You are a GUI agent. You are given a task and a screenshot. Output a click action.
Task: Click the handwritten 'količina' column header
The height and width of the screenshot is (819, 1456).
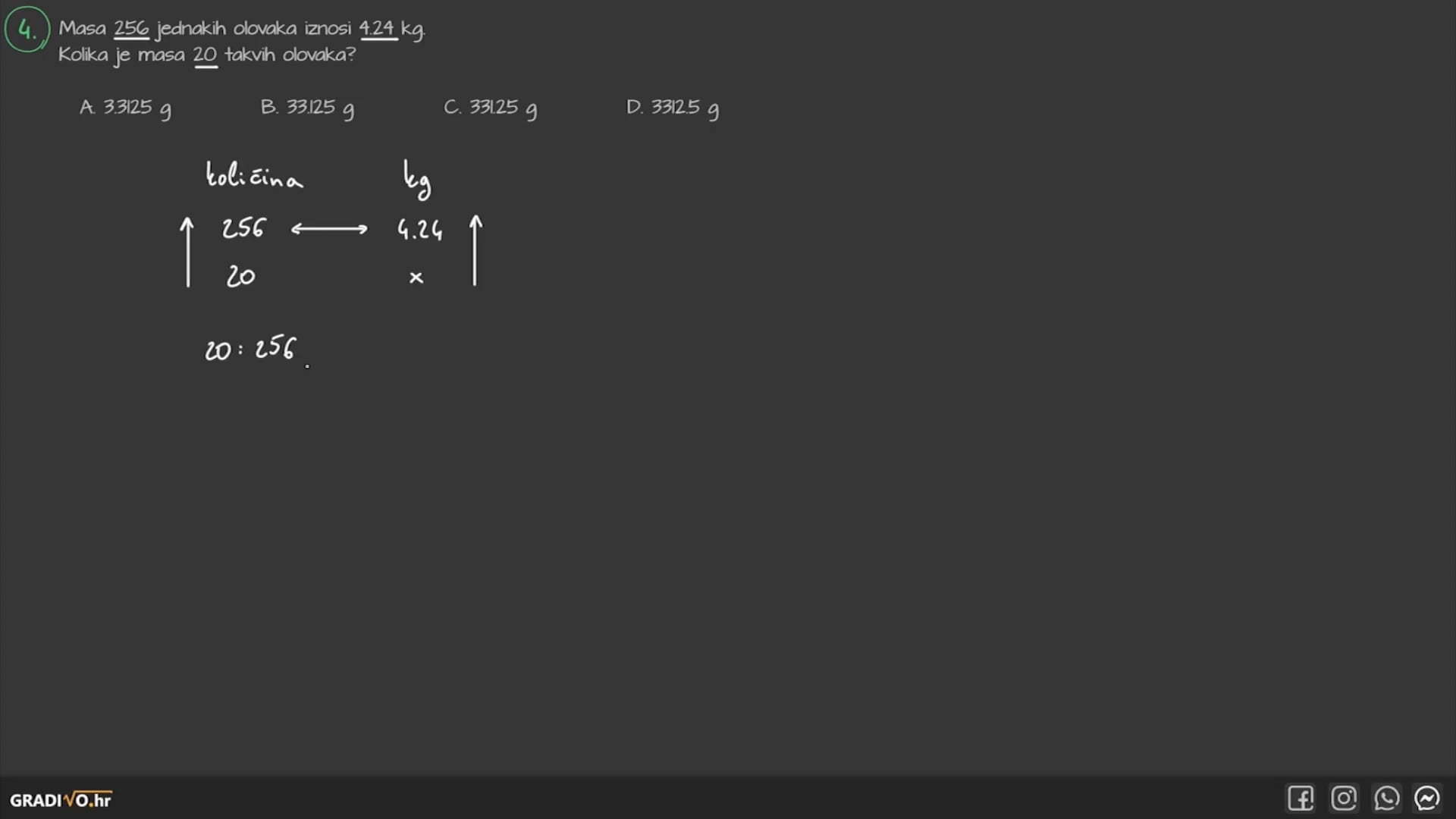point(254,175)
